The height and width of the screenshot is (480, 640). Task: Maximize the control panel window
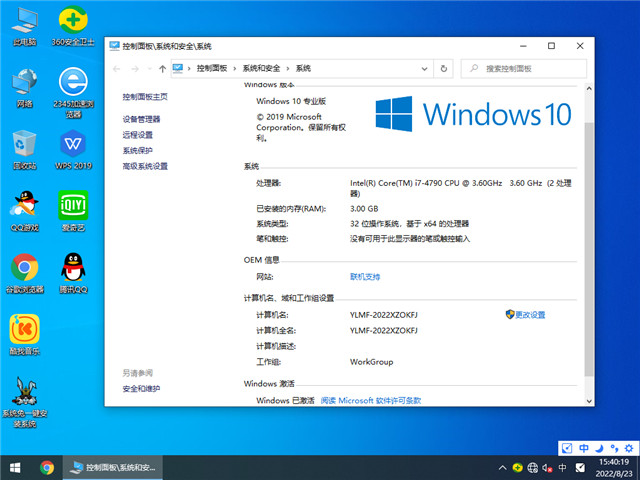551,46
